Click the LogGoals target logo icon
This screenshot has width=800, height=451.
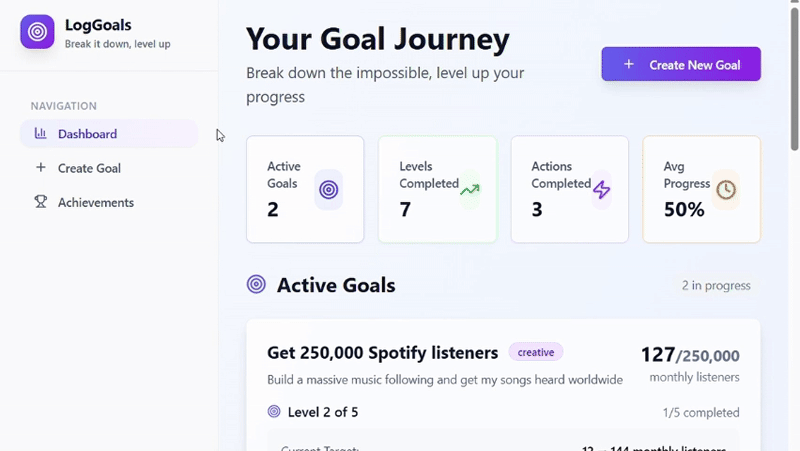[37, 32]
